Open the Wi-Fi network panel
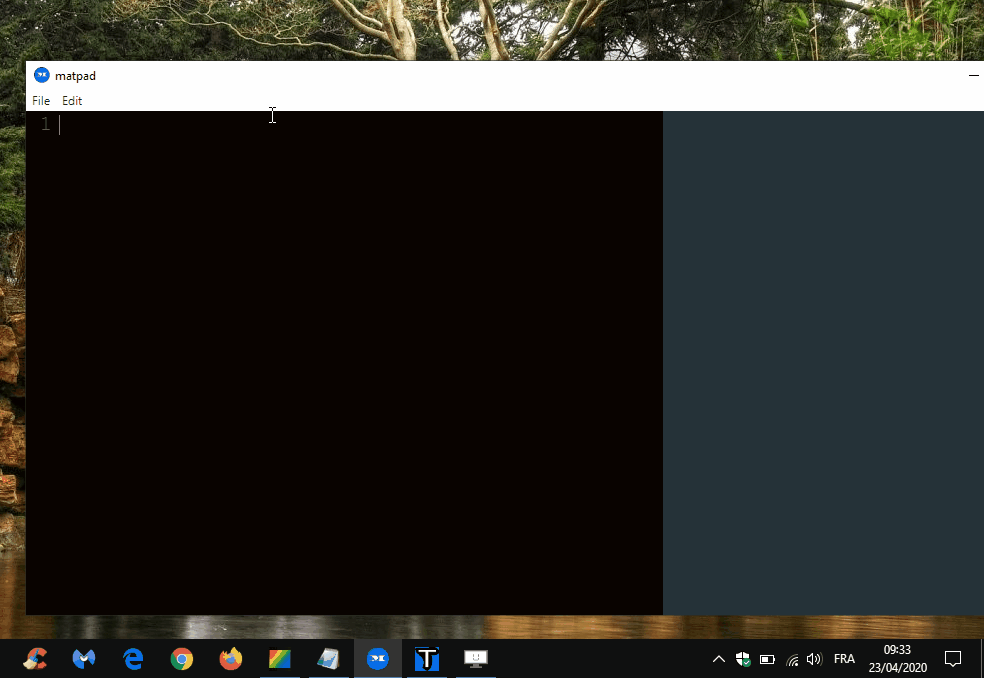 pos(792,659)
